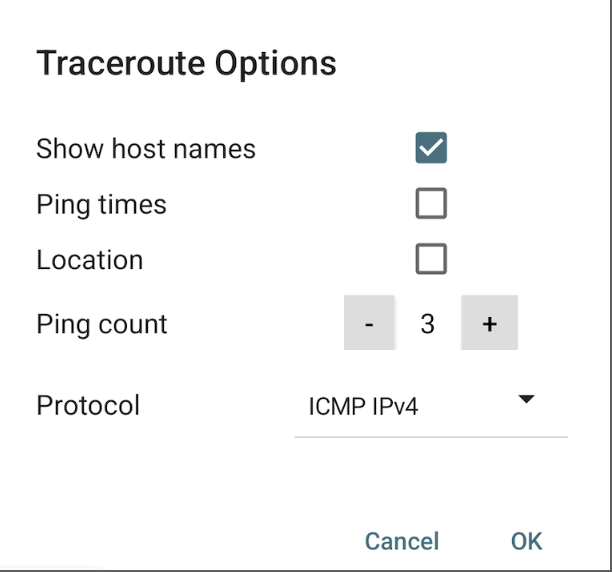Click empty dialog space left of Cancel
The image size is (612, 572).
pos(180,541)
